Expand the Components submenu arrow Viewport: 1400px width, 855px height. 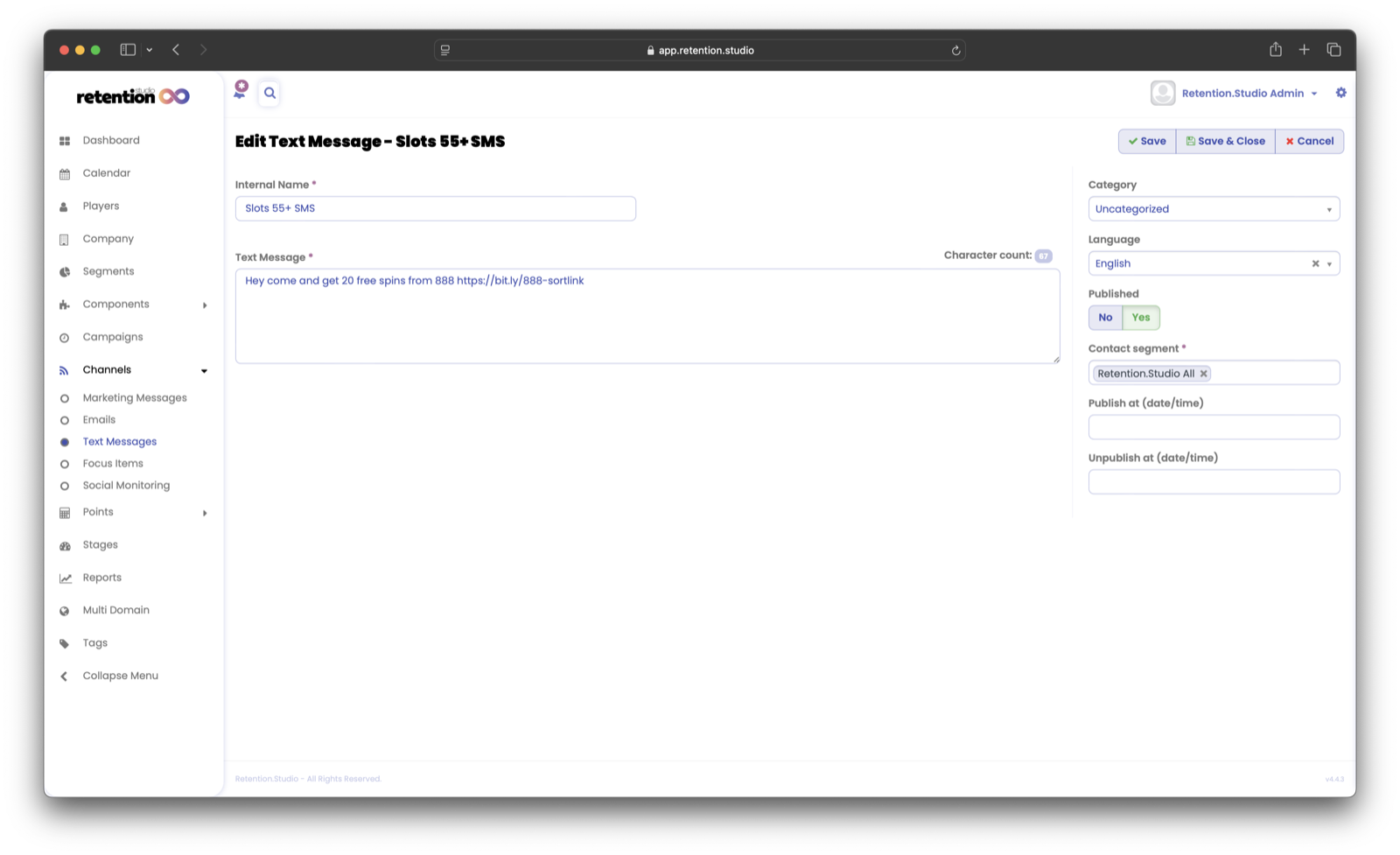(205, 305)
